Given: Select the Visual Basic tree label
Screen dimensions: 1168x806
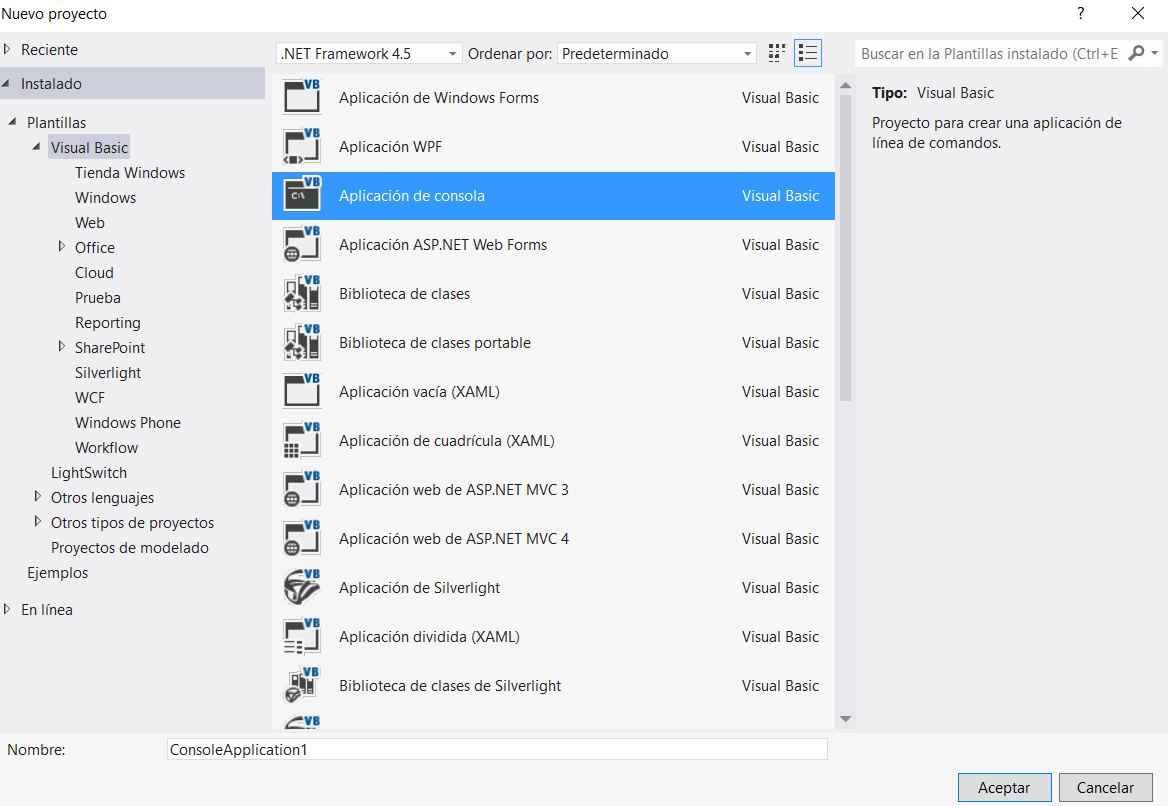Looking at the screenshot, I should pyautogui.click(x=89, y=147).
